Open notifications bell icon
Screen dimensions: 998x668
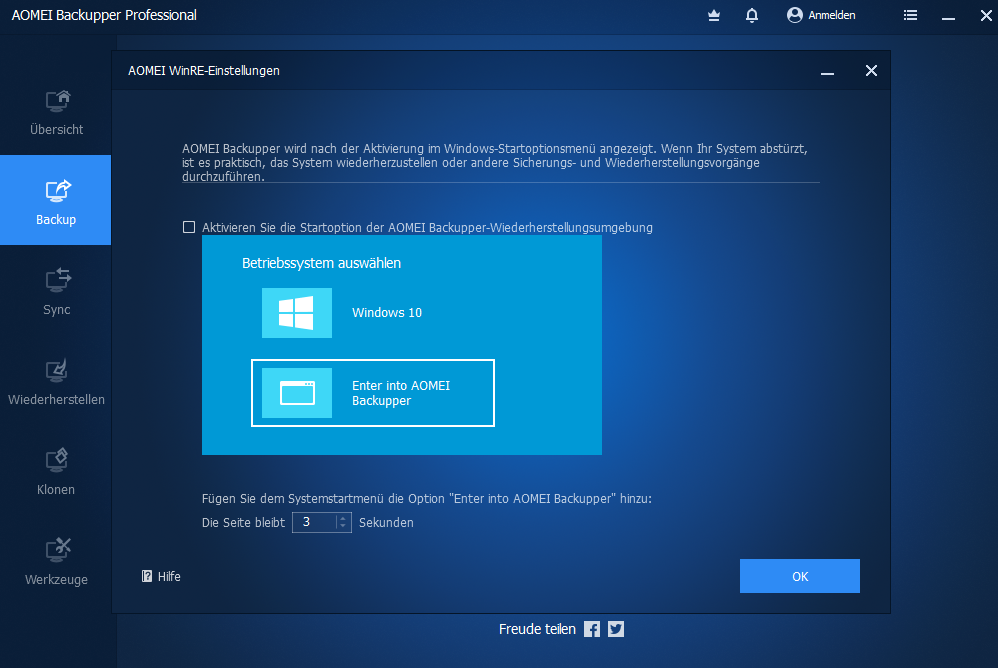click(x=752, y=15)
